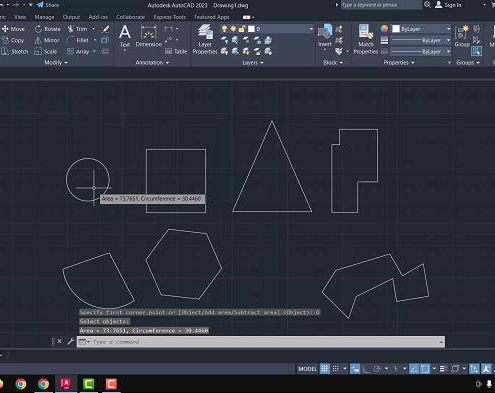
Task: Click the Text tool
Action: tap(125, 36)
